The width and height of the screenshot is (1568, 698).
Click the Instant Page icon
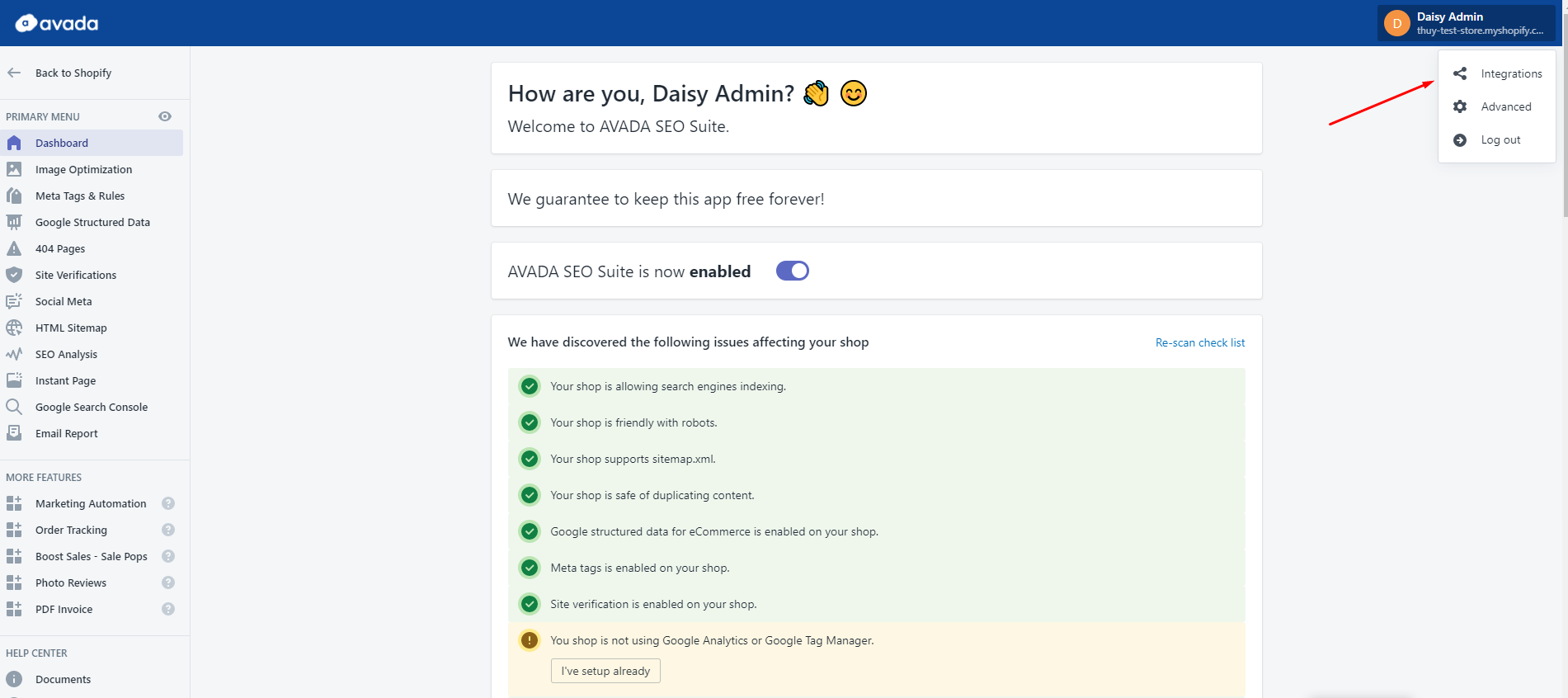pyautogui.click(x=14, y=380)
